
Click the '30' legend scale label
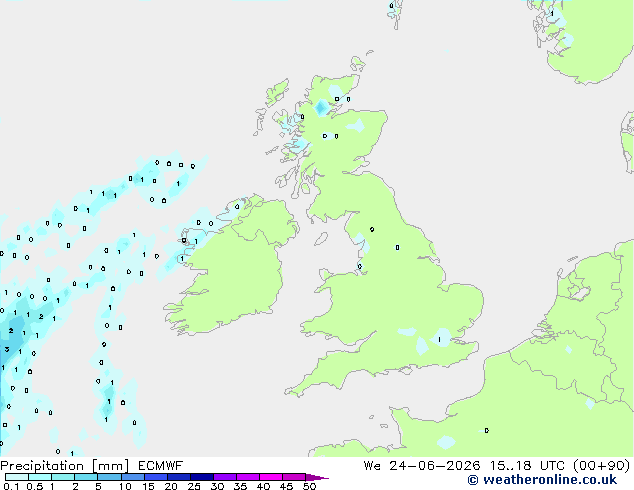(217, 486)
